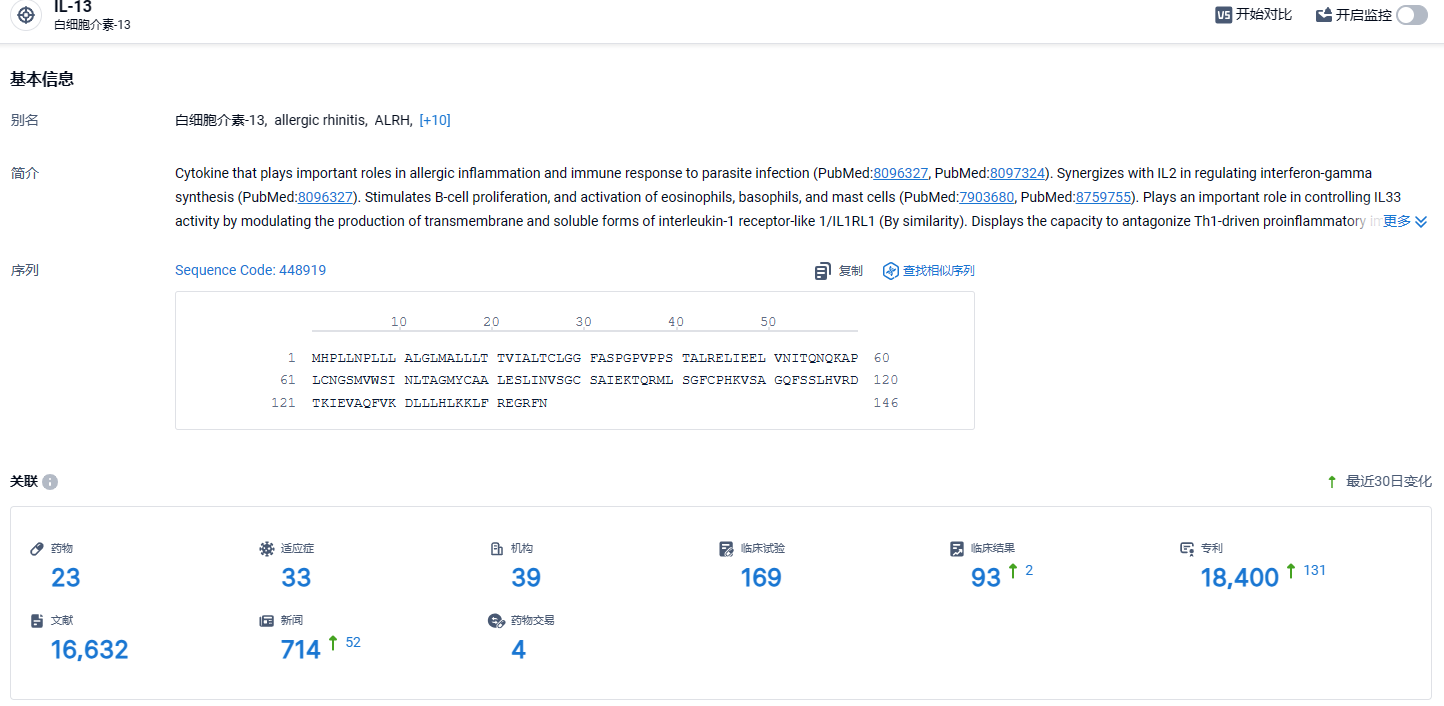Viewport: 1444px width, 706px height.
Task: Click the info icon beside 关联
Action: tap(50, 482)
